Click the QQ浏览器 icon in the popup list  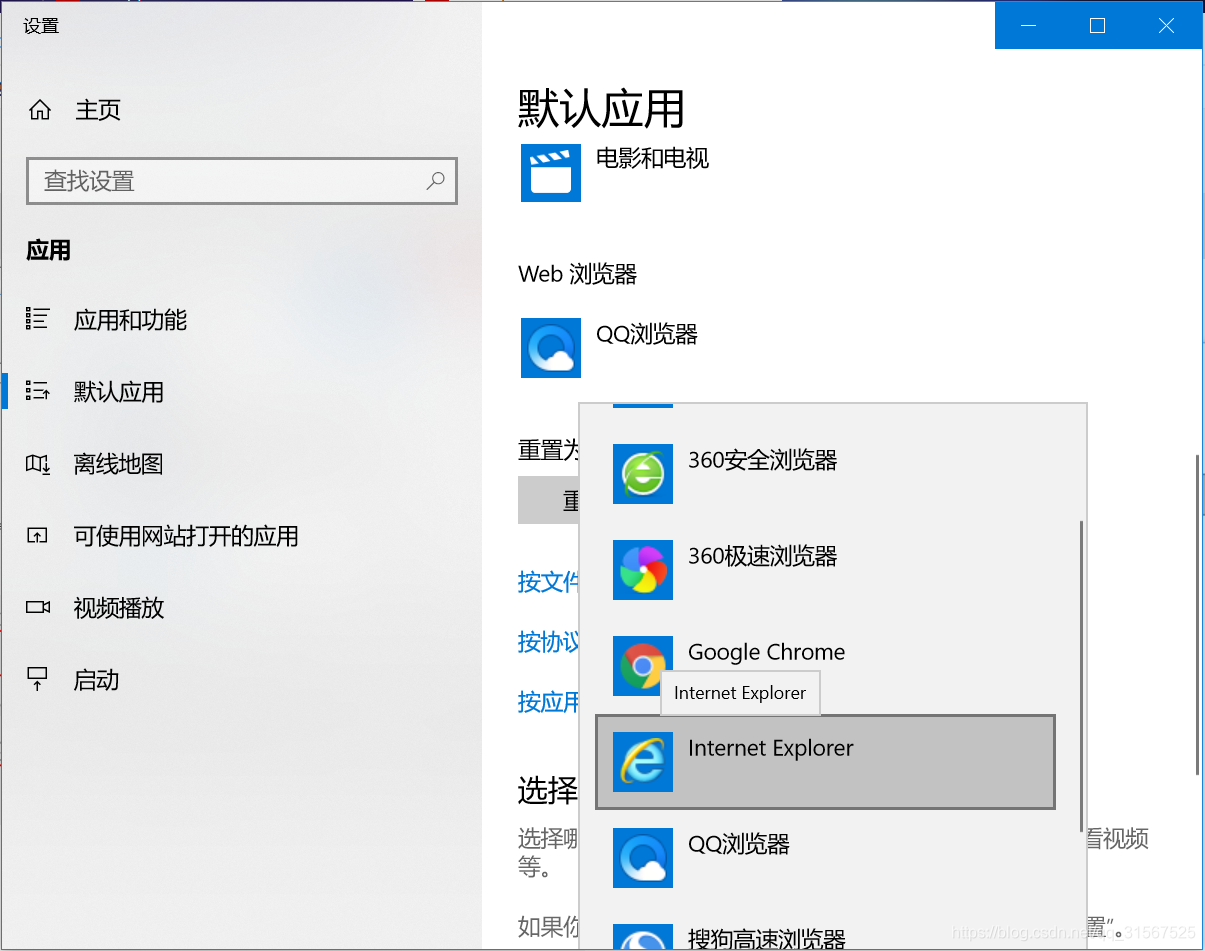pyautogui.click(x=643, y=858)
